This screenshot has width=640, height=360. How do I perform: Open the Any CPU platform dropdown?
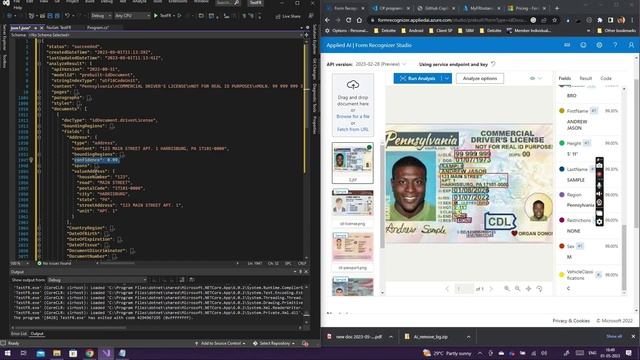coord(132,16)
